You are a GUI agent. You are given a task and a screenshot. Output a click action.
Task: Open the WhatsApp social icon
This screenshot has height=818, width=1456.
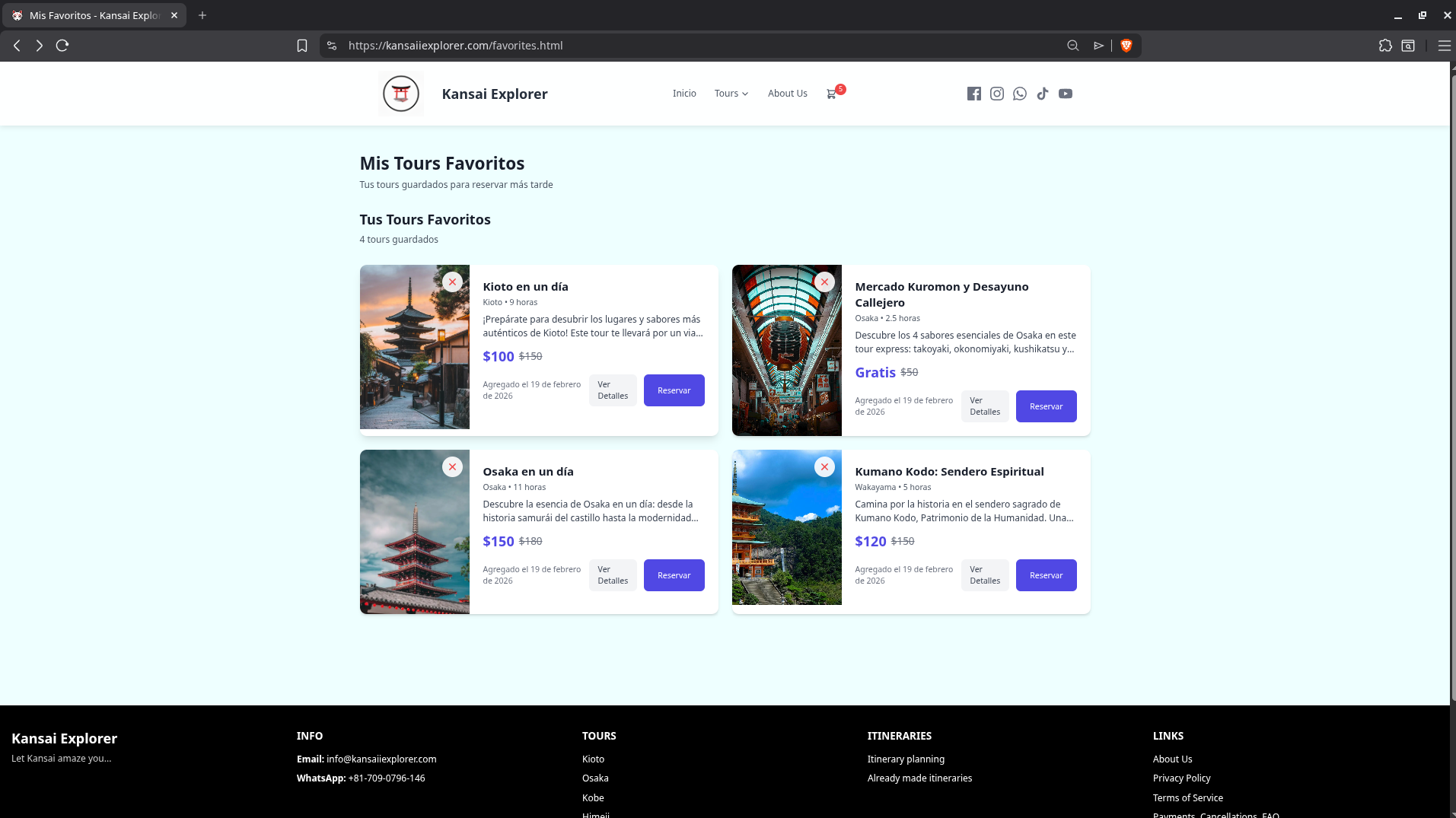(x=1019, y=93)
